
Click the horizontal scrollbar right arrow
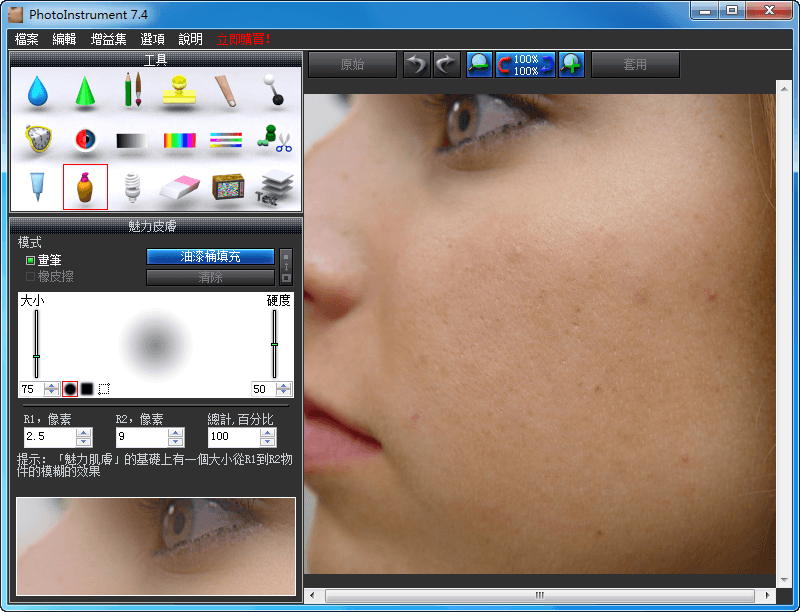pos(767,595)
